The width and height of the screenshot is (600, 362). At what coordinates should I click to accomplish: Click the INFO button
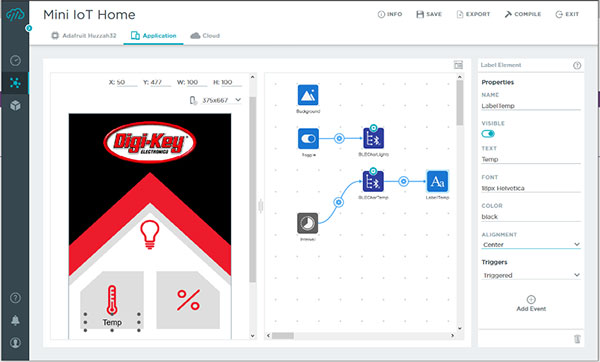tap(390, 14)
